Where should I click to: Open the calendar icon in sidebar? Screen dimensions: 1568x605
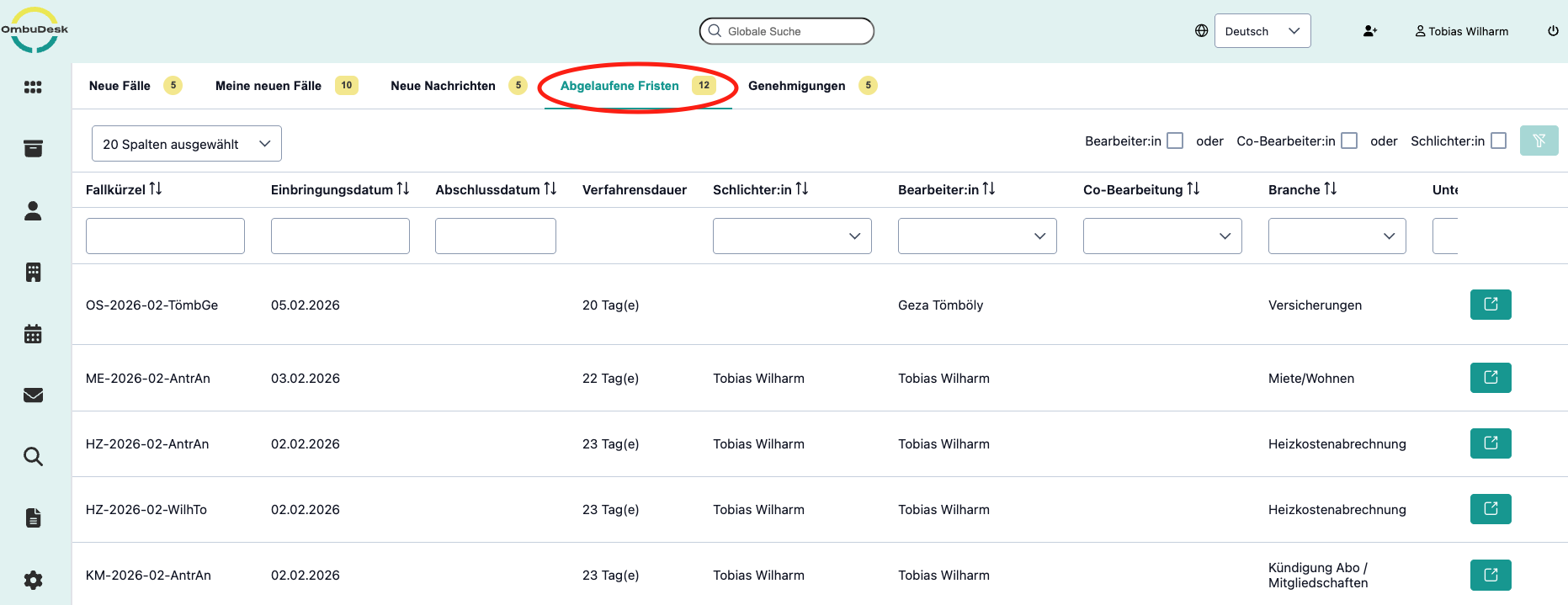(33, 334)
